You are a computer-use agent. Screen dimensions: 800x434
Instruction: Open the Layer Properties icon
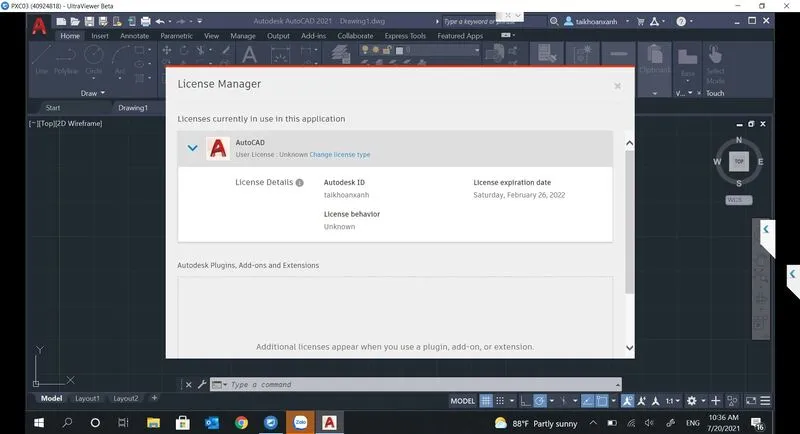point(340,54)
